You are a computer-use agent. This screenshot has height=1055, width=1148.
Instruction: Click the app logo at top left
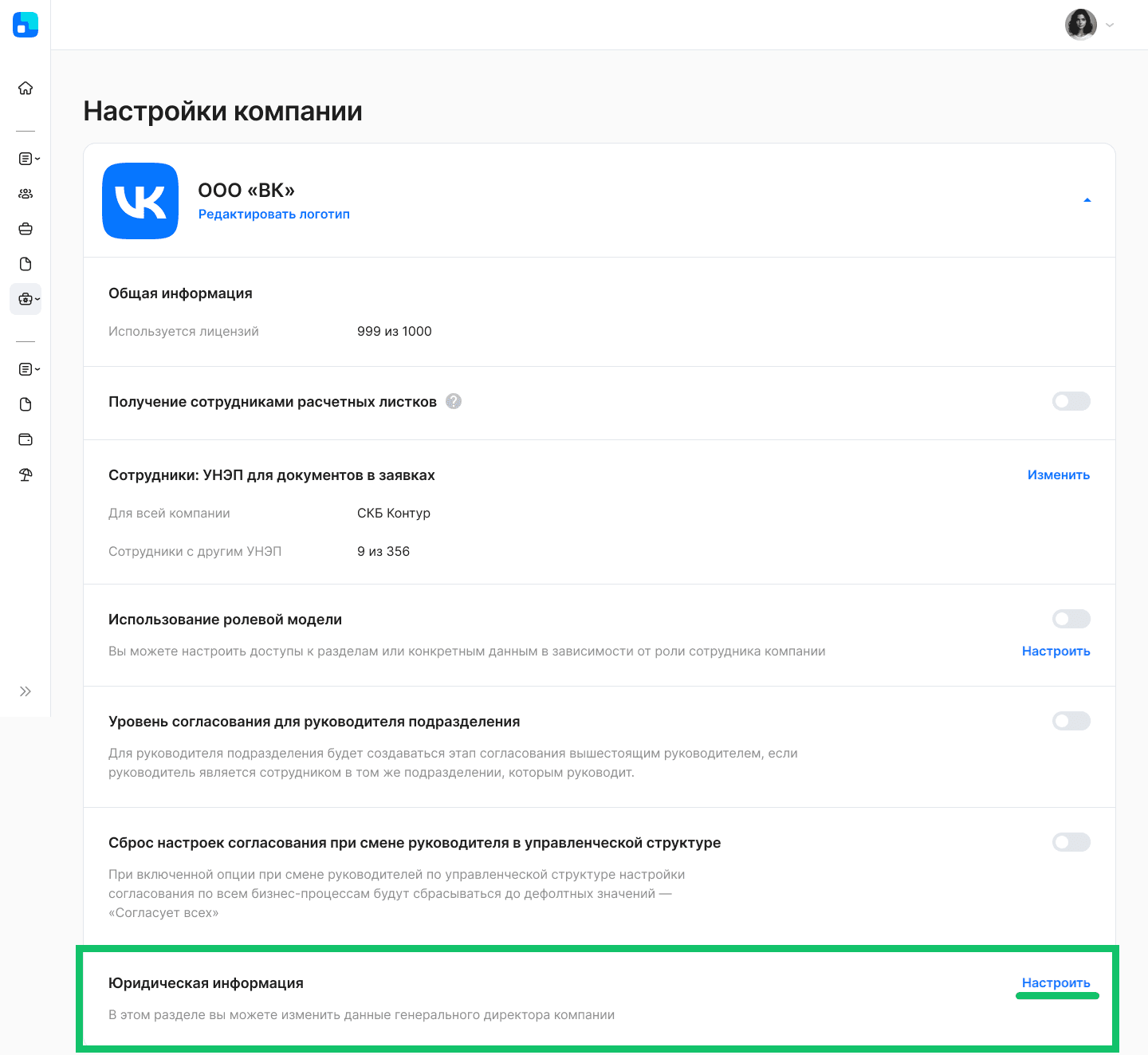pos(26,25)
